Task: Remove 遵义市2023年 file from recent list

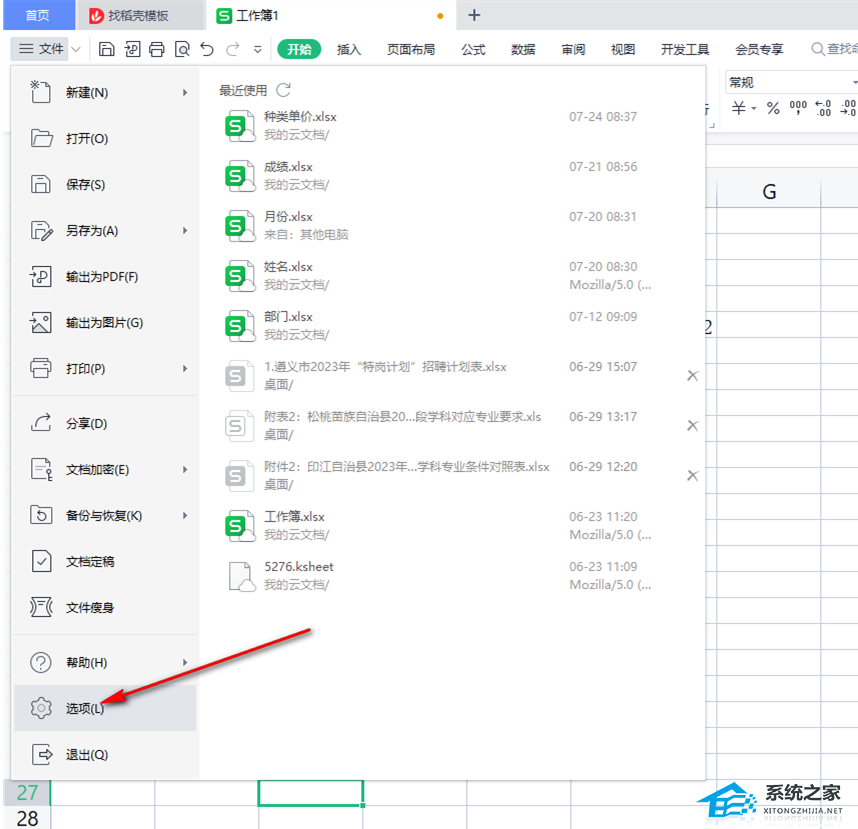Action: [693, 375]
